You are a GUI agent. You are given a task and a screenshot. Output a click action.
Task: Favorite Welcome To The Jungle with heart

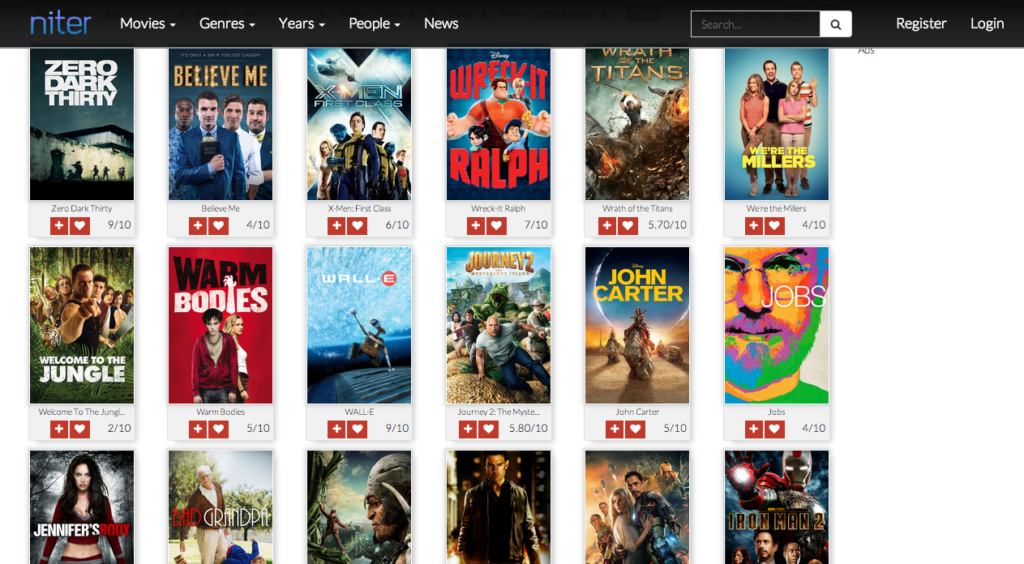coord(80,430)
